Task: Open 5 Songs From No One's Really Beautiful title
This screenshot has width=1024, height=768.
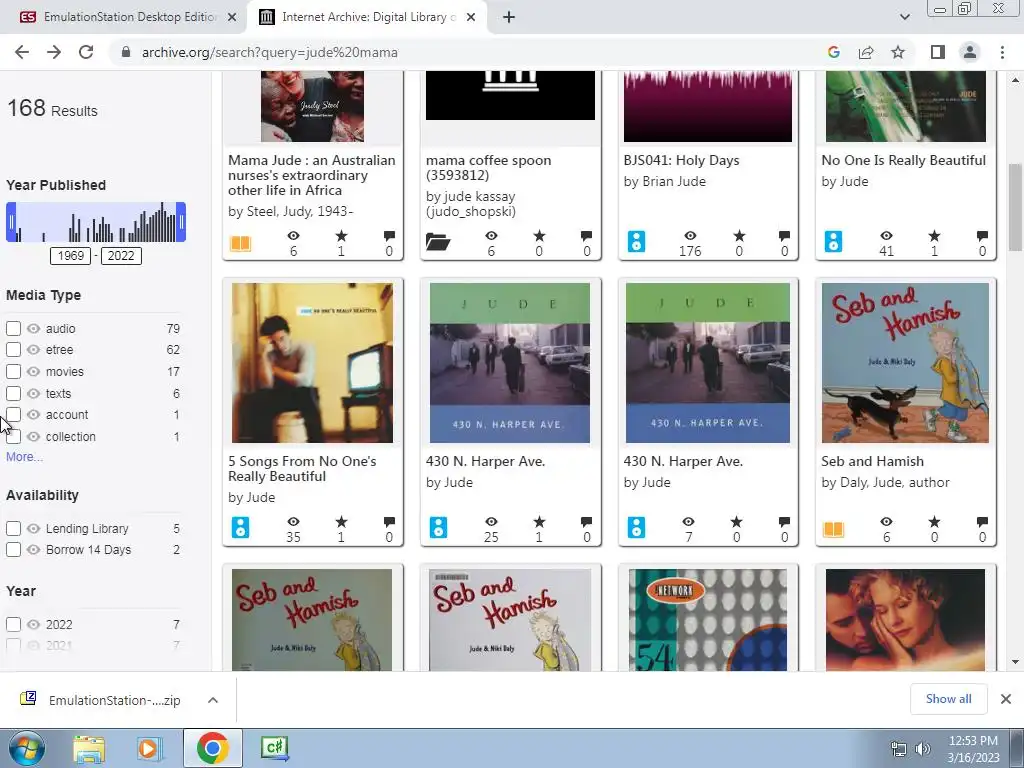Action: (302, 469)
